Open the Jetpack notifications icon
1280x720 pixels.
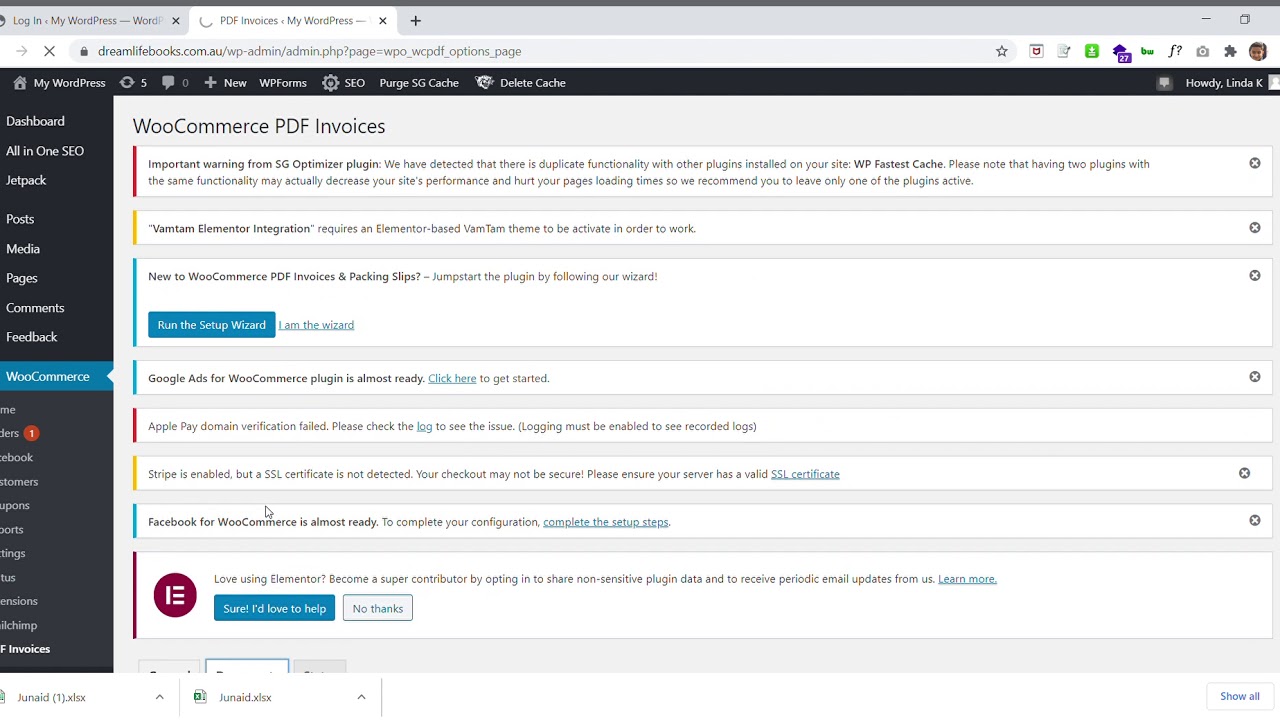click(x=1164, y=83)
